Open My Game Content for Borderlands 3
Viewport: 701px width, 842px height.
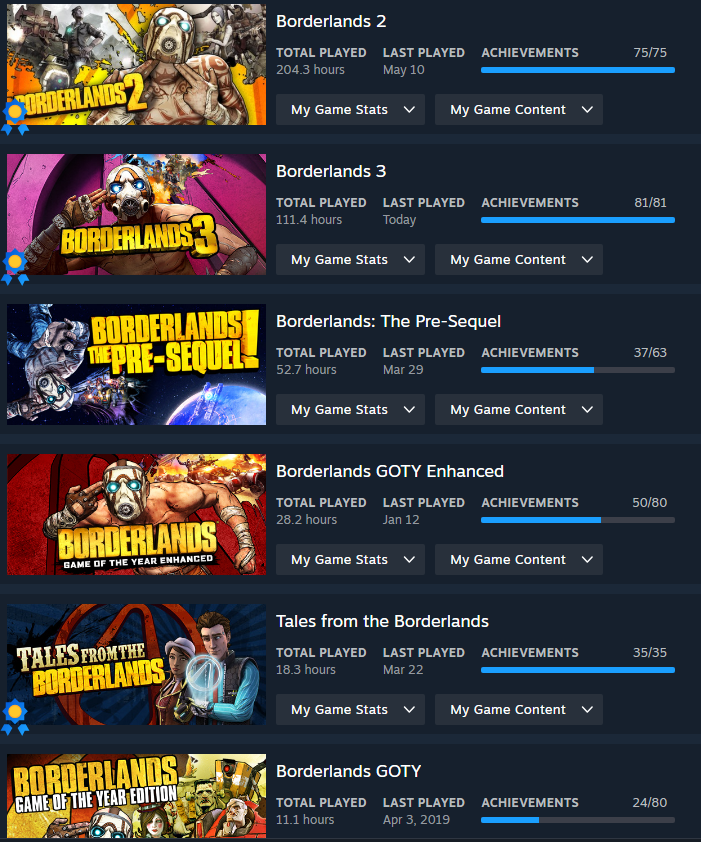pos(519,260)
